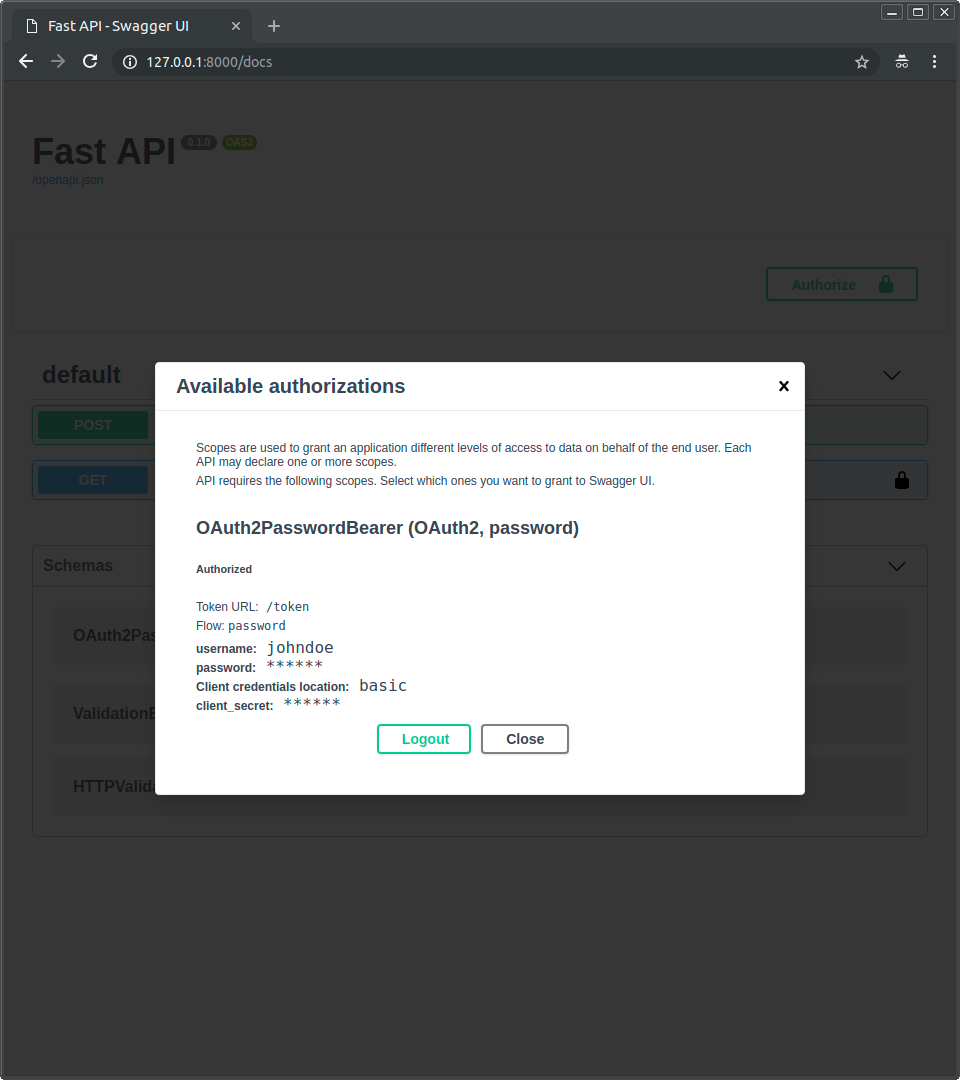This screenshot has width=960, height=1080.
Task: Reload the page with refresh icon
Action: [x=90, y=62]
